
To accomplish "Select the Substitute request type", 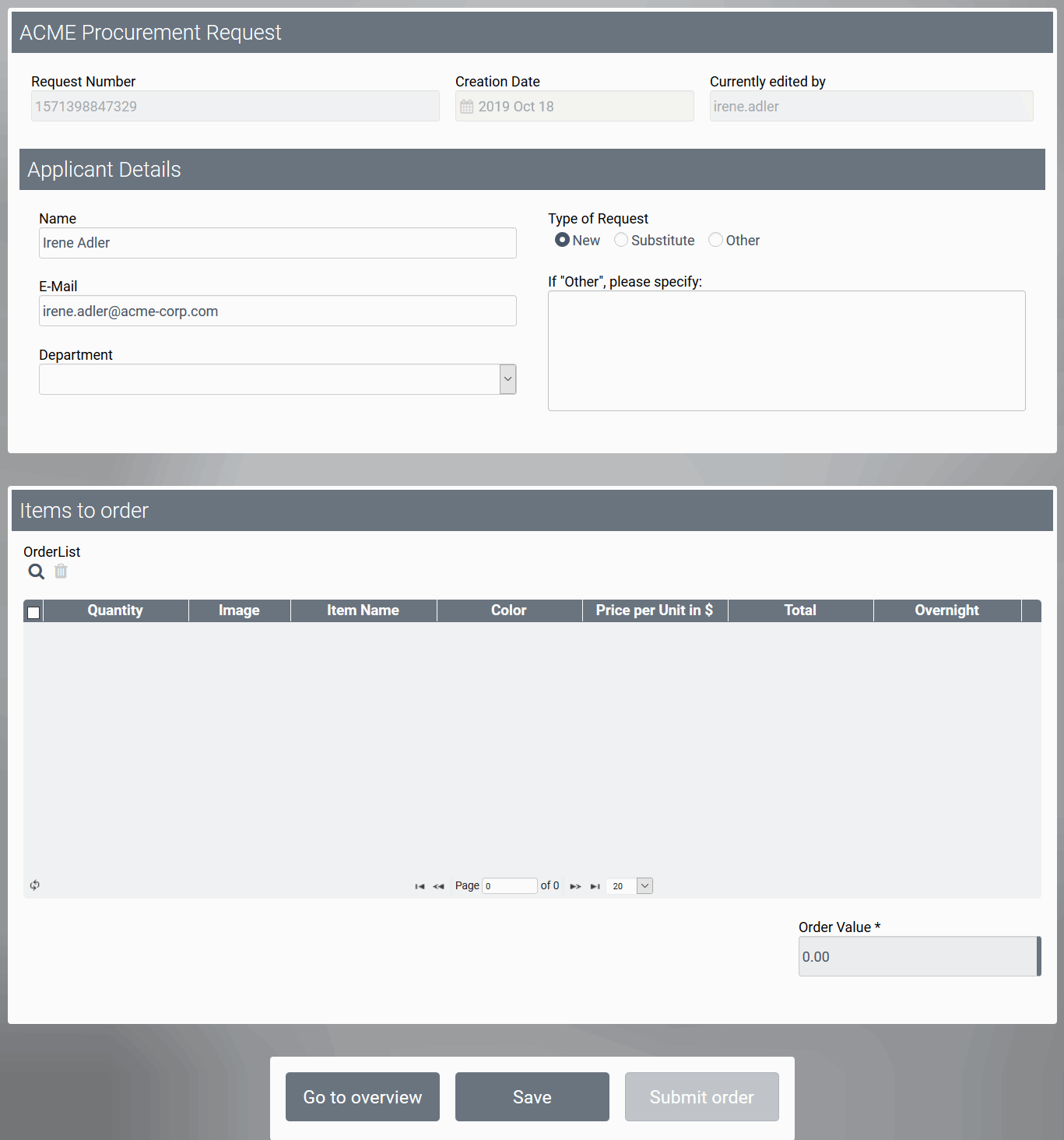I will (x=621, y=240).
